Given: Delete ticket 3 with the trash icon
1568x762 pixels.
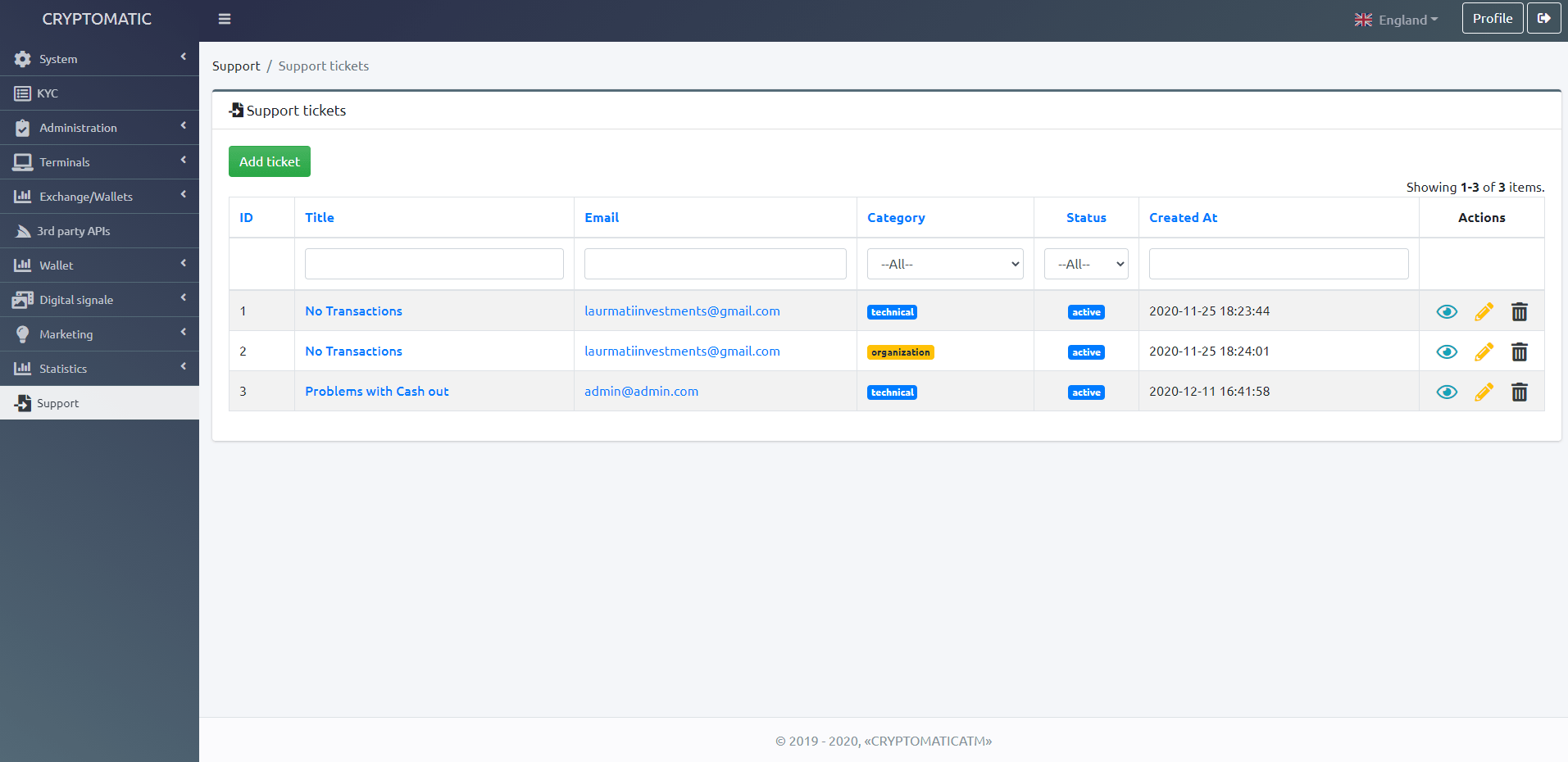Looking at the screenshot, I should pos(1519,392).
